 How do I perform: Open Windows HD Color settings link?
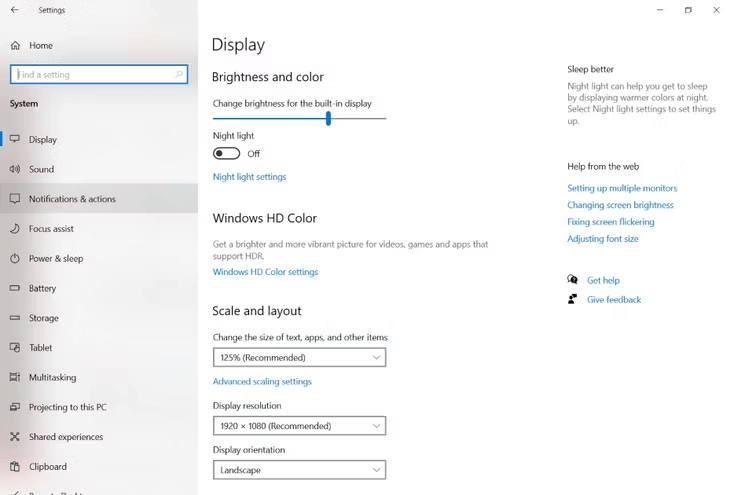[x=265, y=272]
